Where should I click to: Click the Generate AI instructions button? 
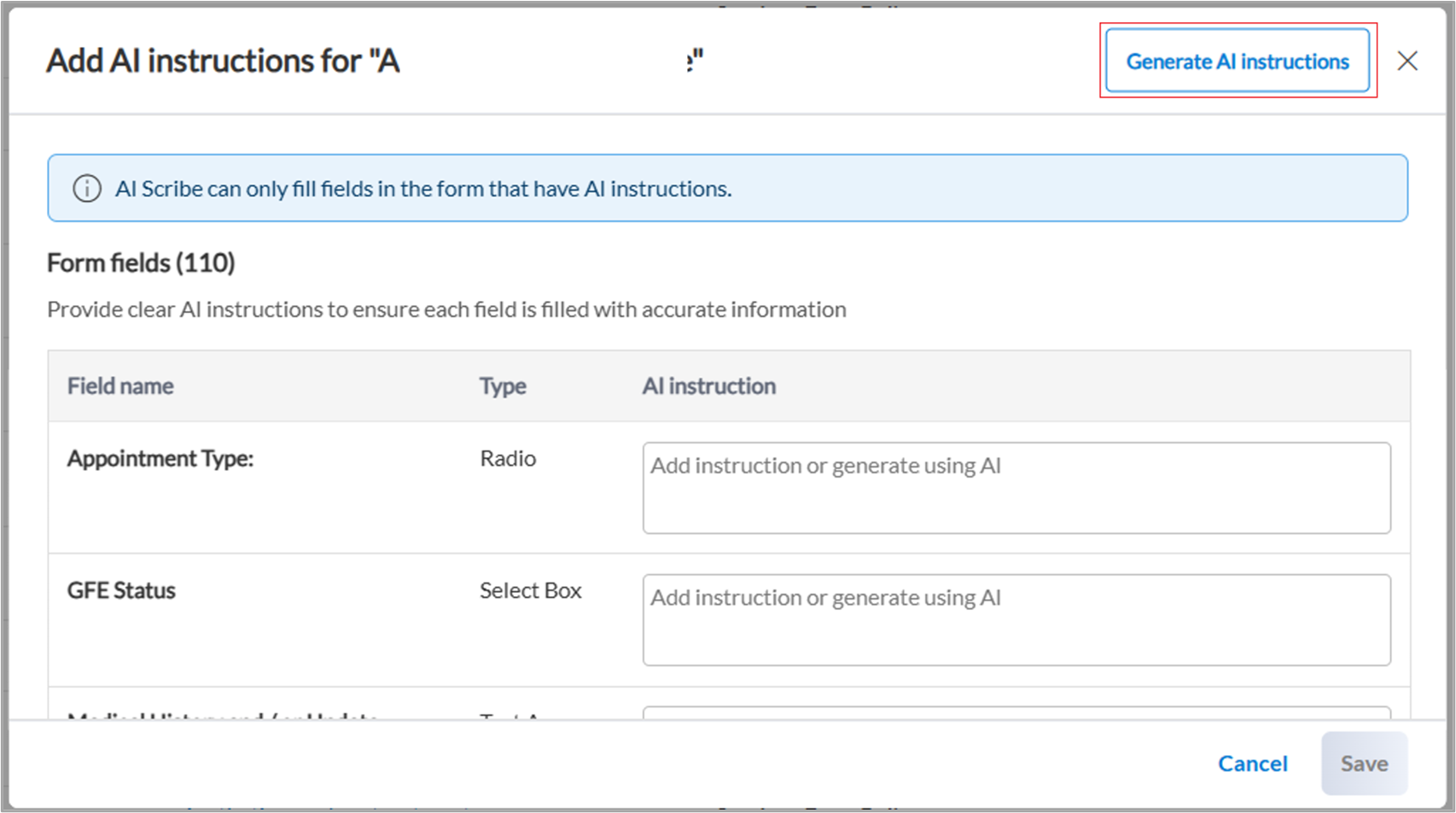point(1237,61)
